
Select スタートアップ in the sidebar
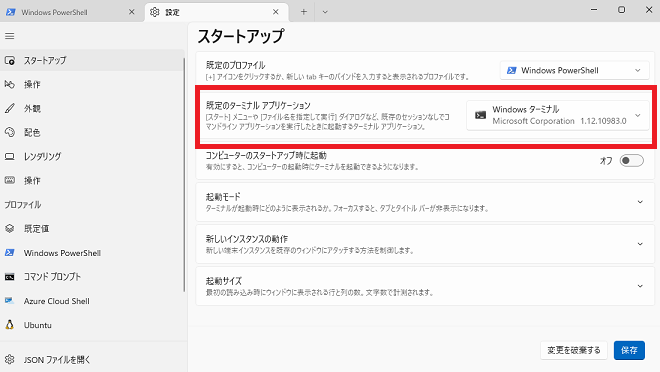coord(92,60)
